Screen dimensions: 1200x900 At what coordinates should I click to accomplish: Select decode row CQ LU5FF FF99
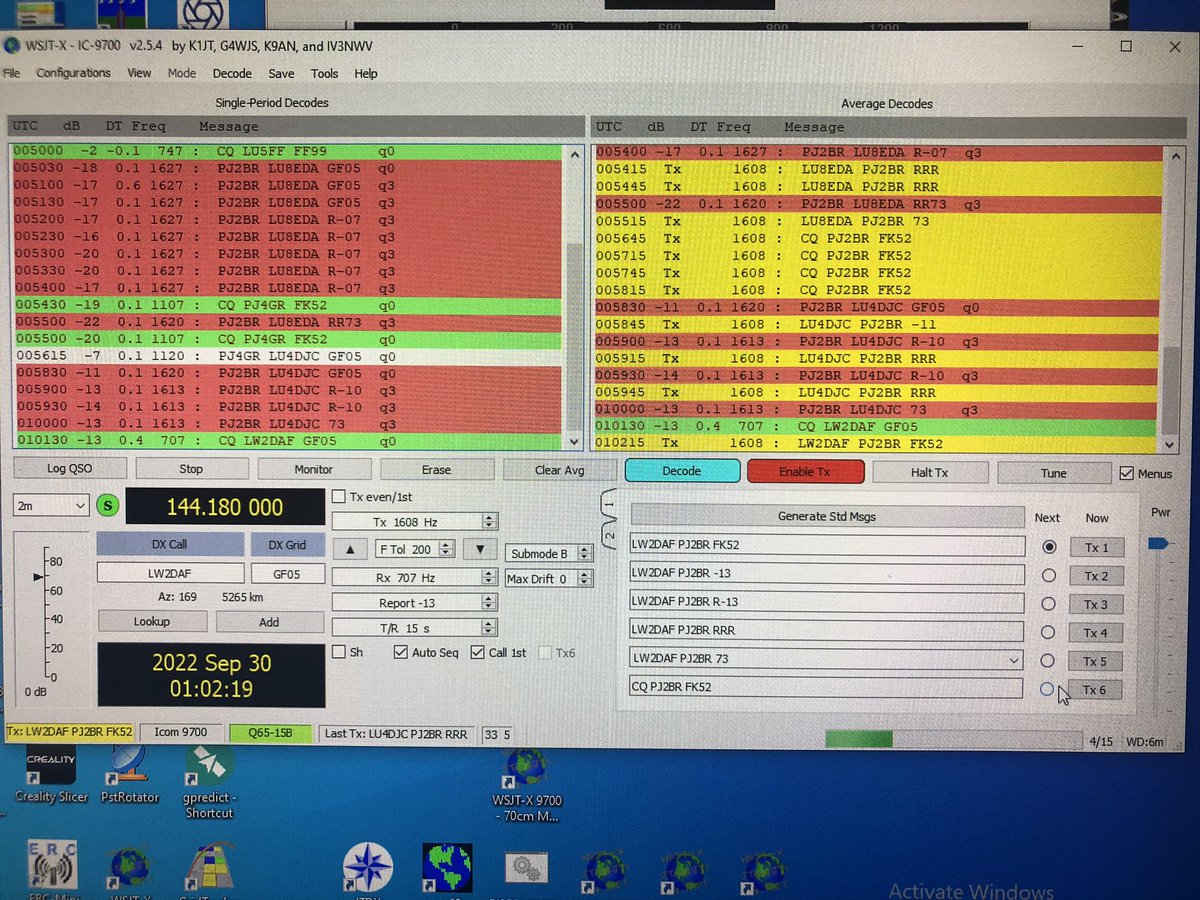pyautogui.click(x=286, y=152)
